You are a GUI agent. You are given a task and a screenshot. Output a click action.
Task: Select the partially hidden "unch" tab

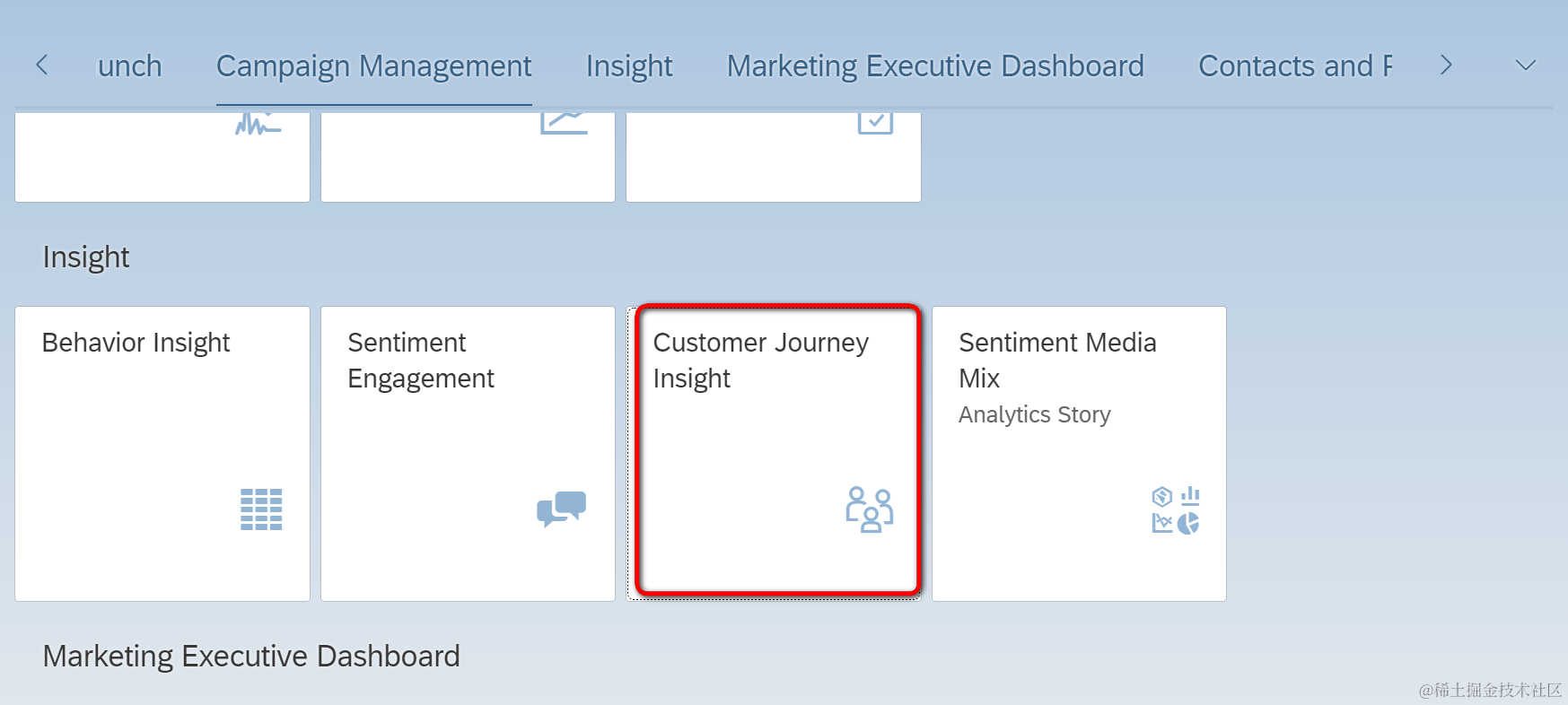click(130, 66)
